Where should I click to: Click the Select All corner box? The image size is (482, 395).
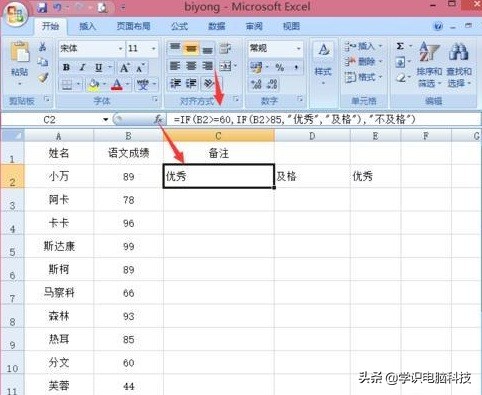tap(13, 135)
